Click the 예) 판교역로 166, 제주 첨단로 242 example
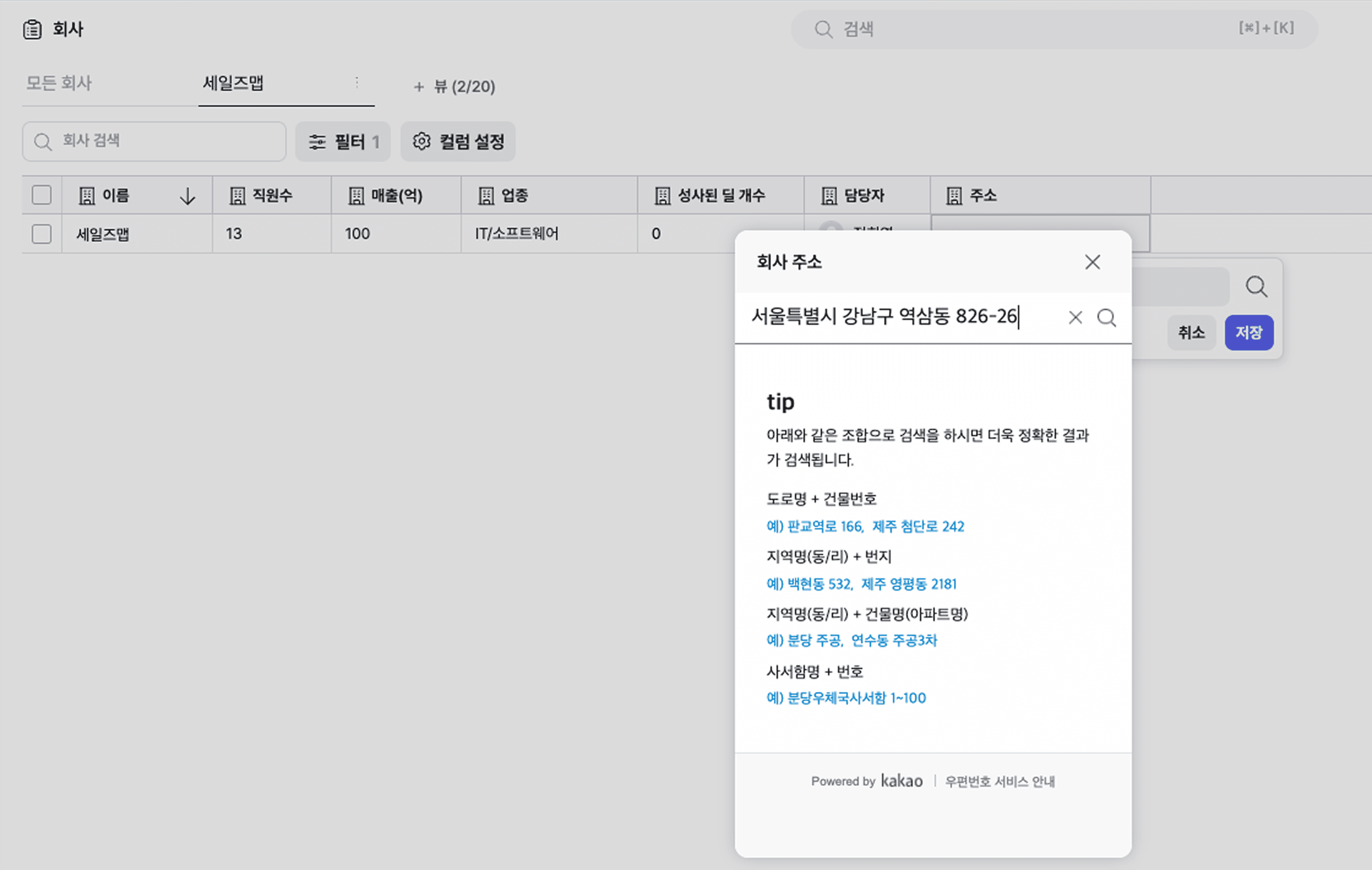 pos(865,526)
